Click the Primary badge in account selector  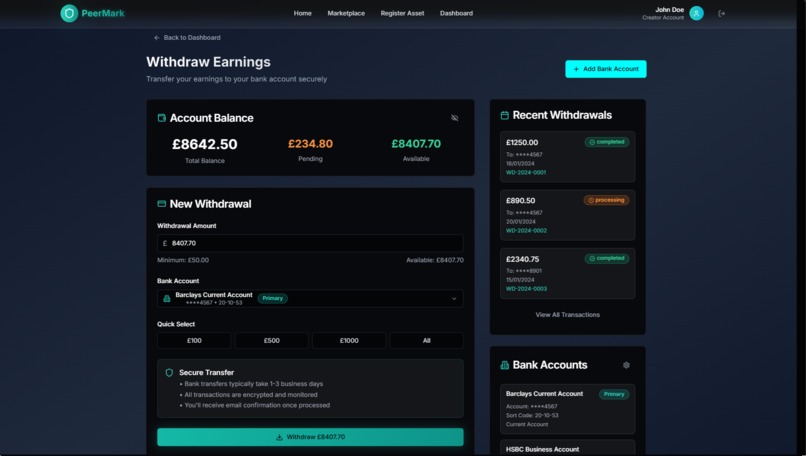(x=272, y=298)
